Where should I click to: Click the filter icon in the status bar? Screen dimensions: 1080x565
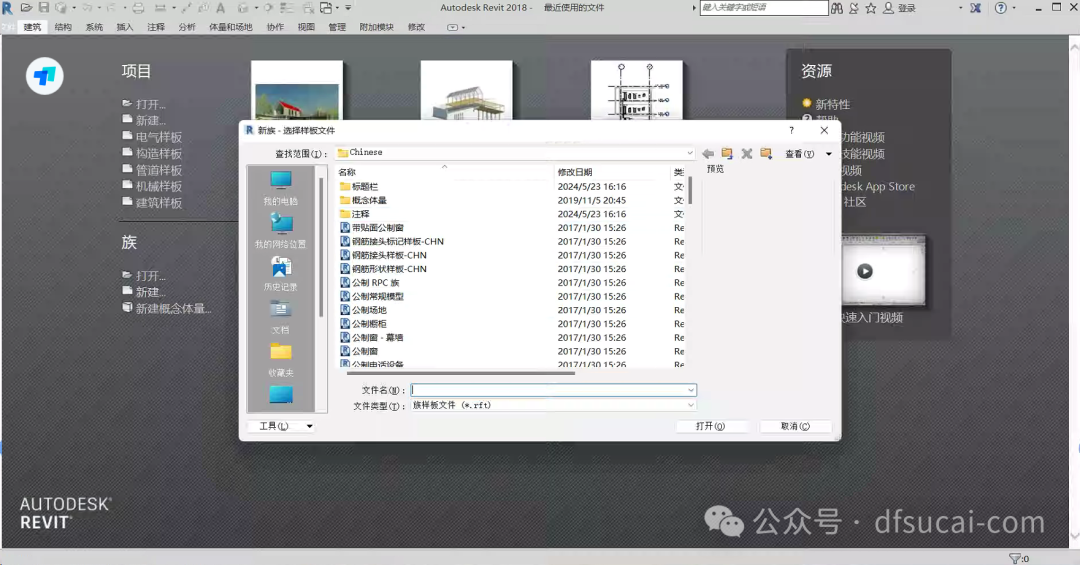pos(1015,558)
